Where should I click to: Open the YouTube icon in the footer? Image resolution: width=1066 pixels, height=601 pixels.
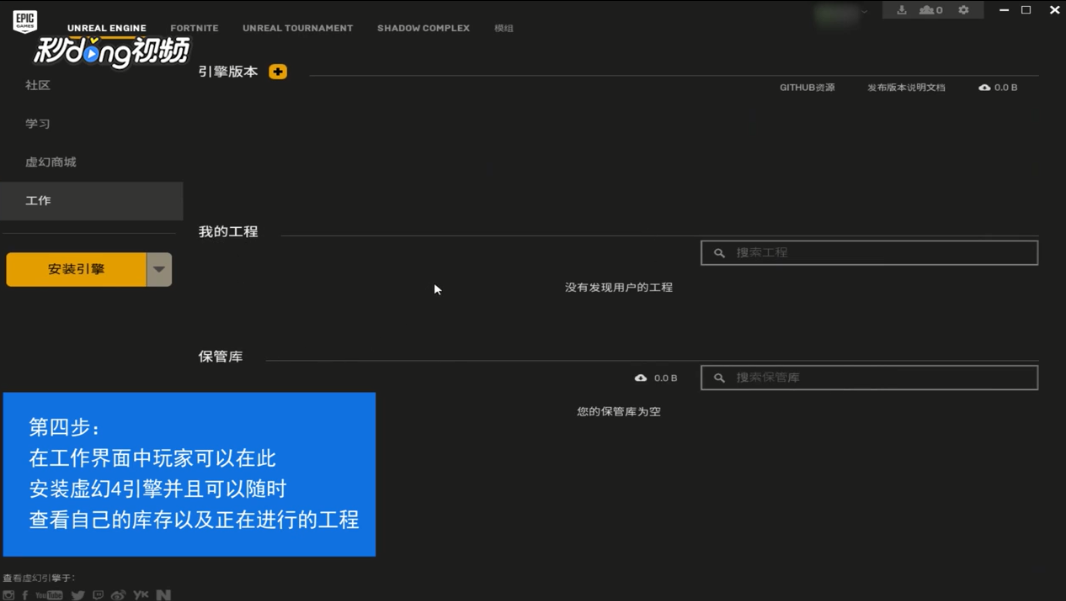pyautogui.click(x=48, y=593)
